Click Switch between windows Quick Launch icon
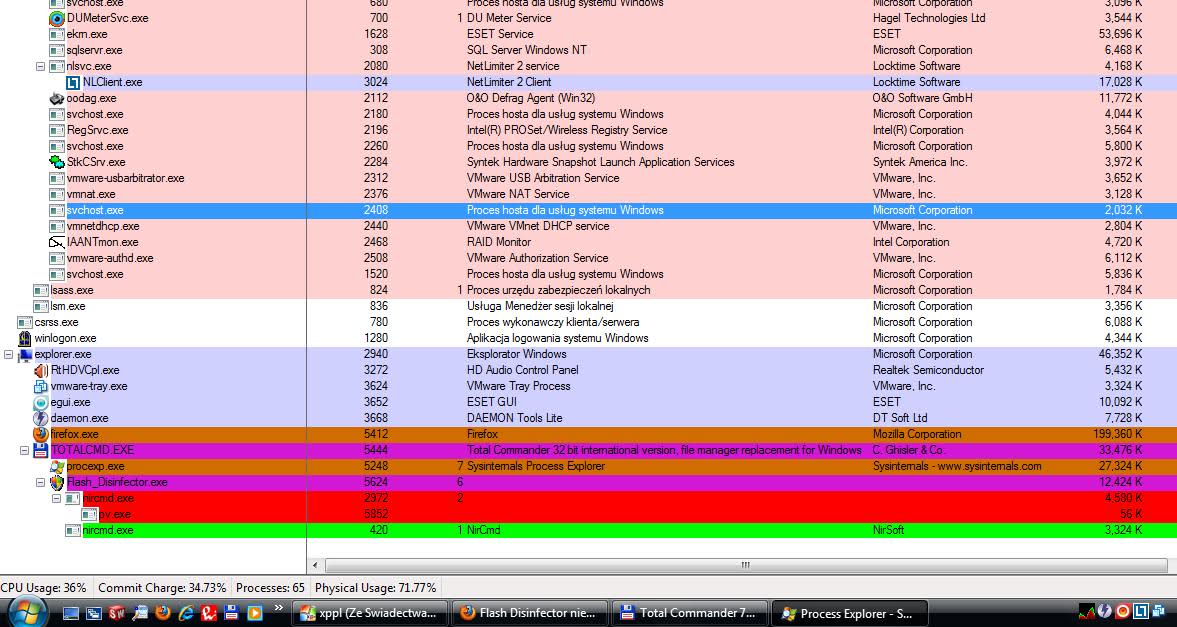 tap(94, 613)
